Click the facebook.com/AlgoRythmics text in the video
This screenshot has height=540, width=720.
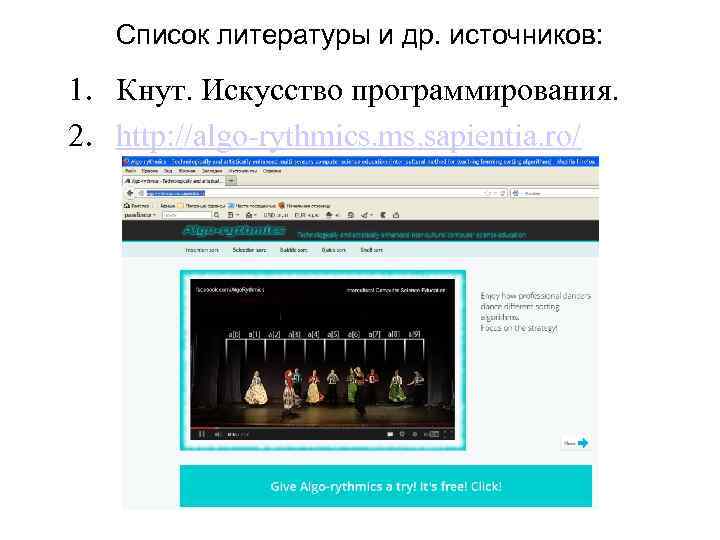coord(230,290)
